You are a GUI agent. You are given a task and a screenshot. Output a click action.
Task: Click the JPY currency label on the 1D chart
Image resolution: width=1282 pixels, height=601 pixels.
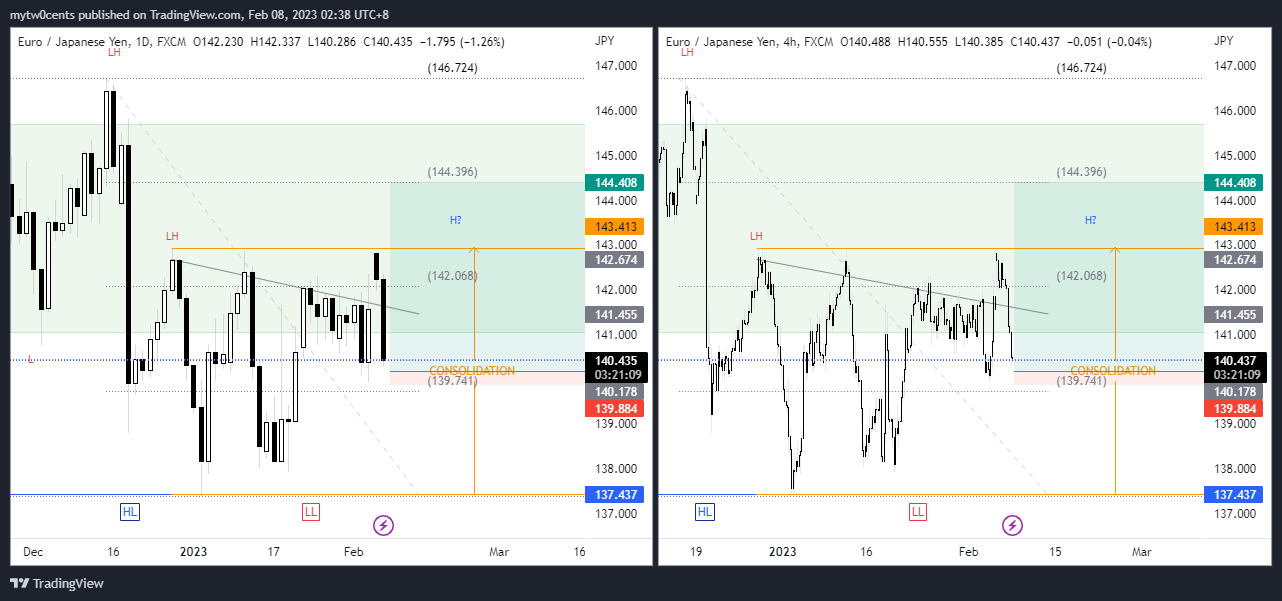point(605,41)
